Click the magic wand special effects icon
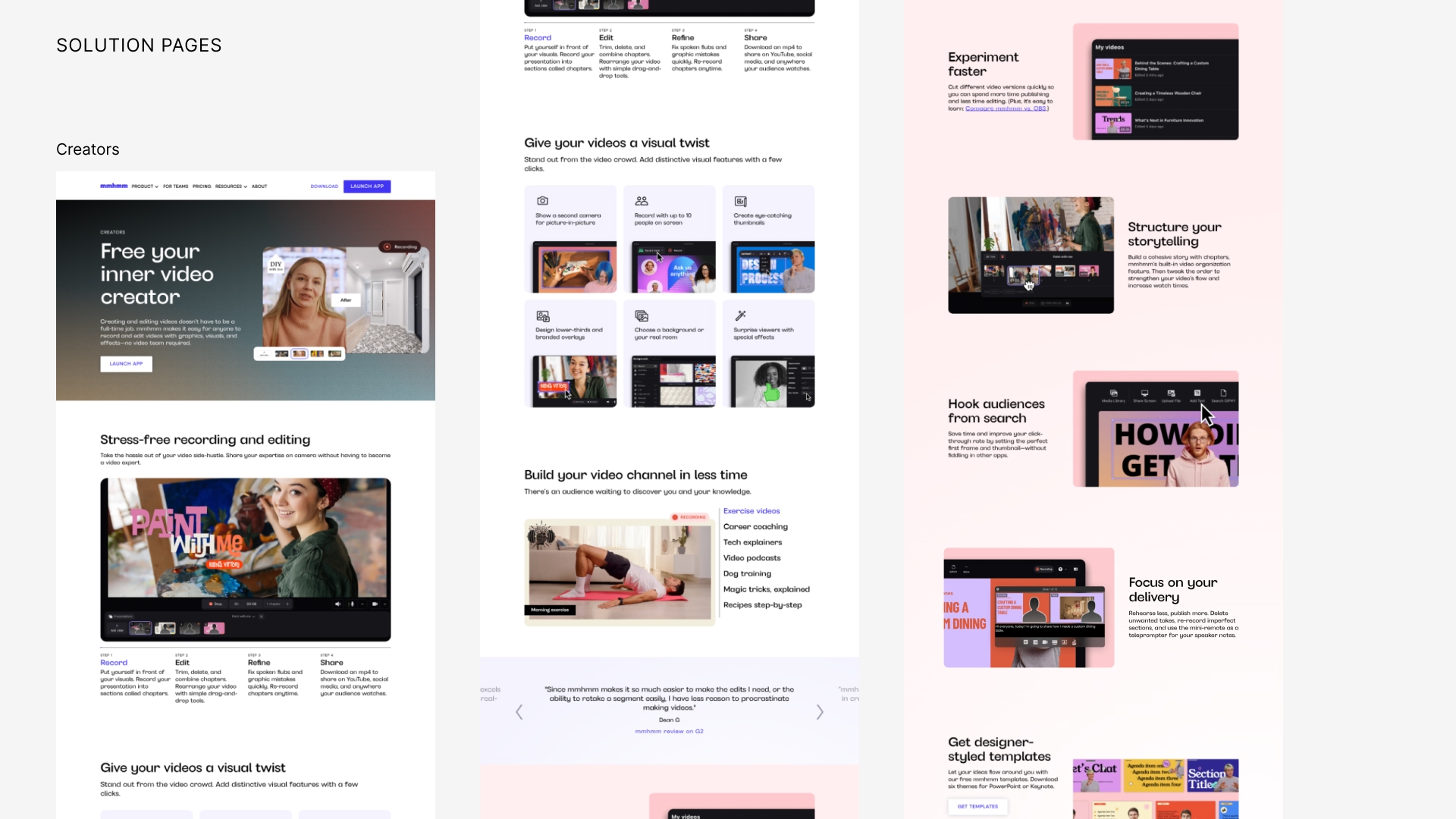 pyautogui.click(x=740, y=315)
